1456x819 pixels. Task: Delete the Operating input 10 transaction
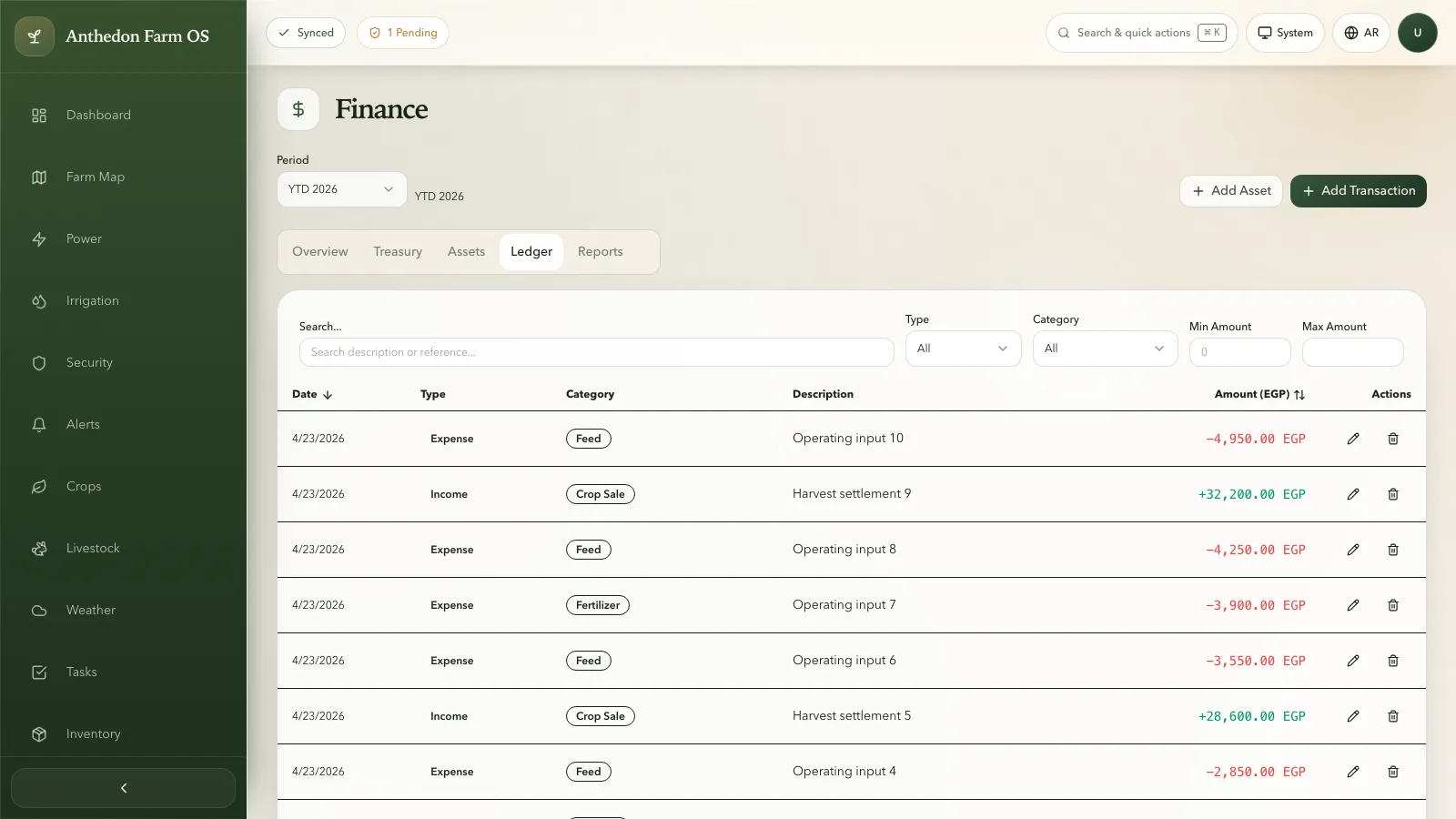[x=1393, y=439]
